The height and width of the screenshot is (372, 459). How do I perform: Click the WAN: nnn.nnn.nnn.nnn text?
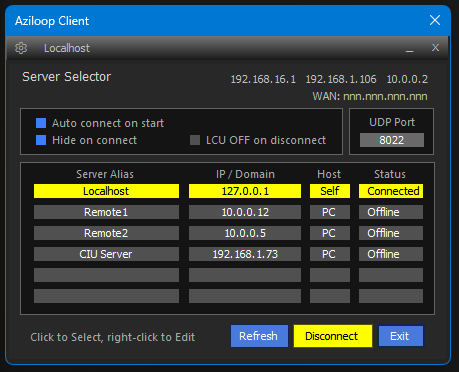[370, 97]
